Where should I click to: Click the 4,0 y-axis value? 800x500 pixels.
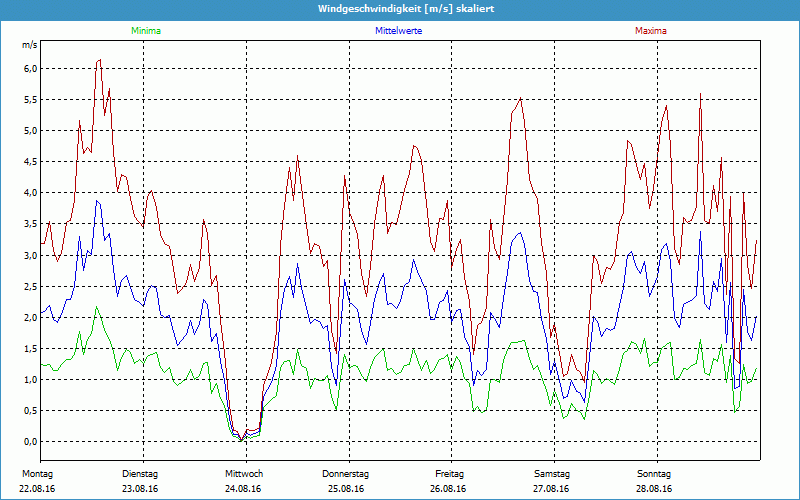(x=31, y=193)
